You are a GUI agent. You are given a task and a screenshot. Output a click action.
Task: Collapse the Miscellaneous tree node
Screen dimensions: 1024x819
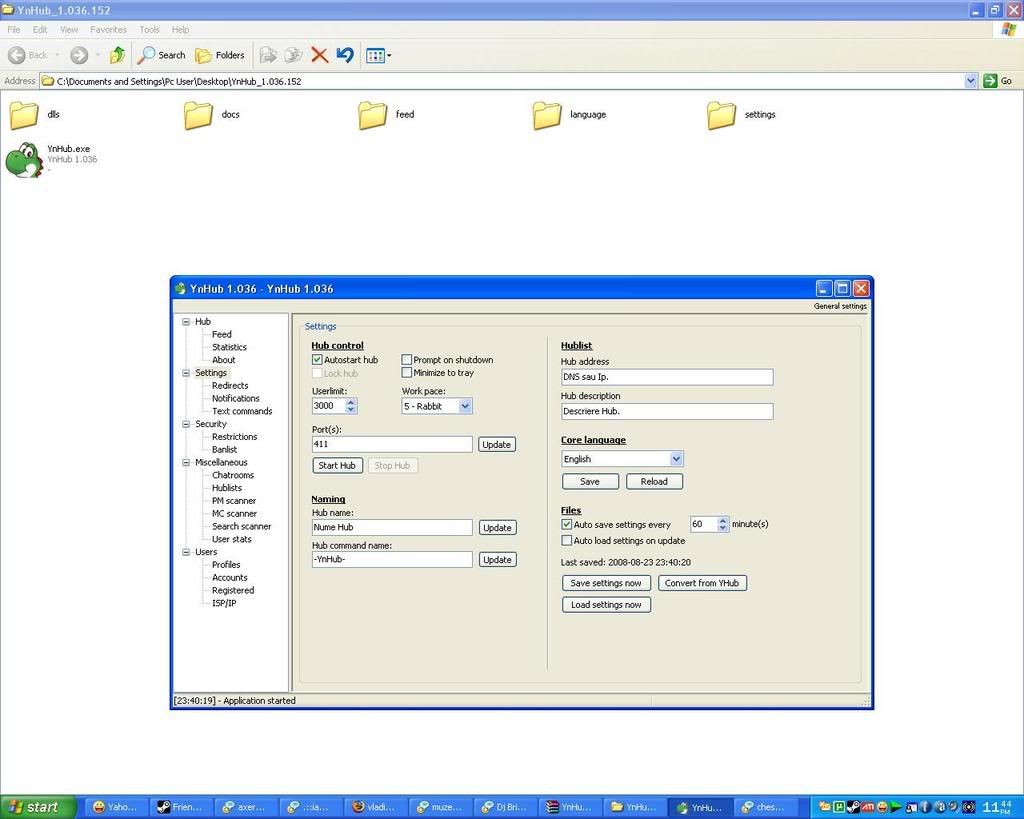pos(186,462)
